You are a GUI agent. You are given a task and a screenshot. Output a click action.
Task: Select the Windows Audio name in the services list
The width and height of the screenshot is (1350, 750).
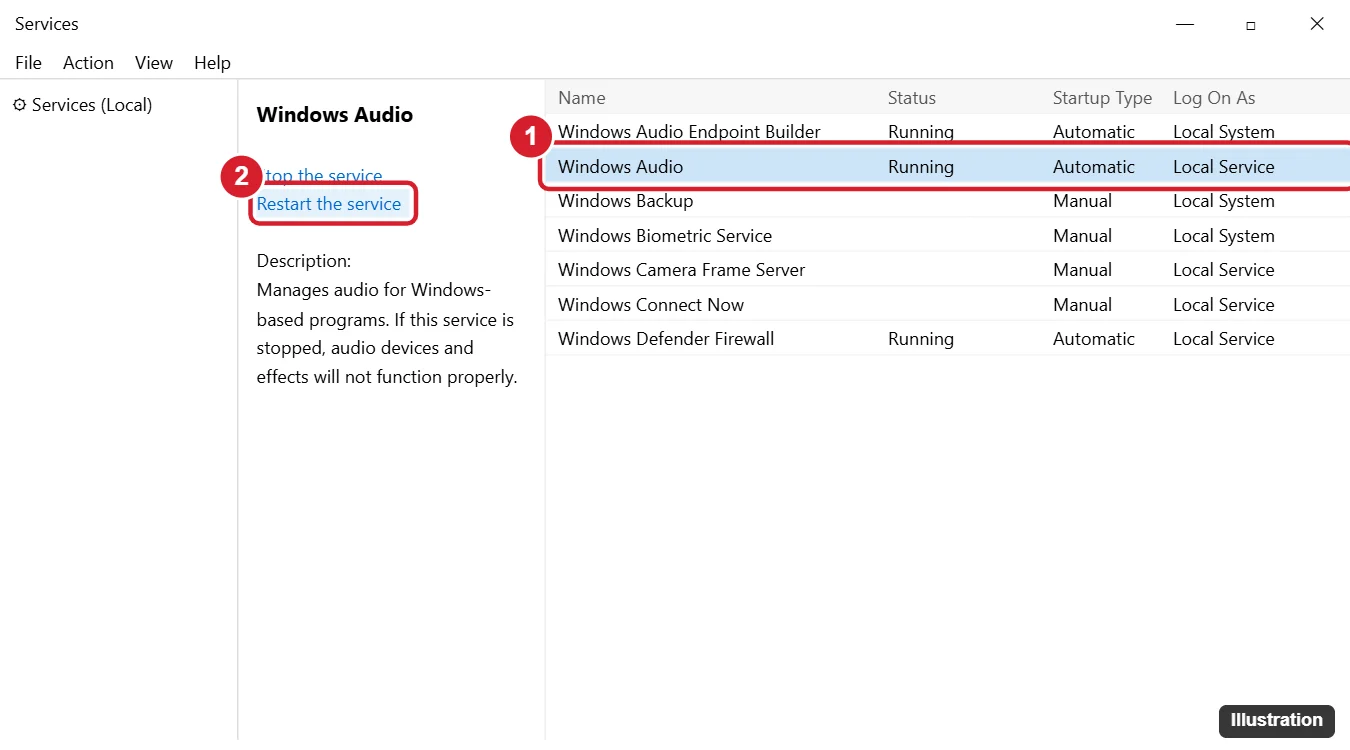pos(621,167)
